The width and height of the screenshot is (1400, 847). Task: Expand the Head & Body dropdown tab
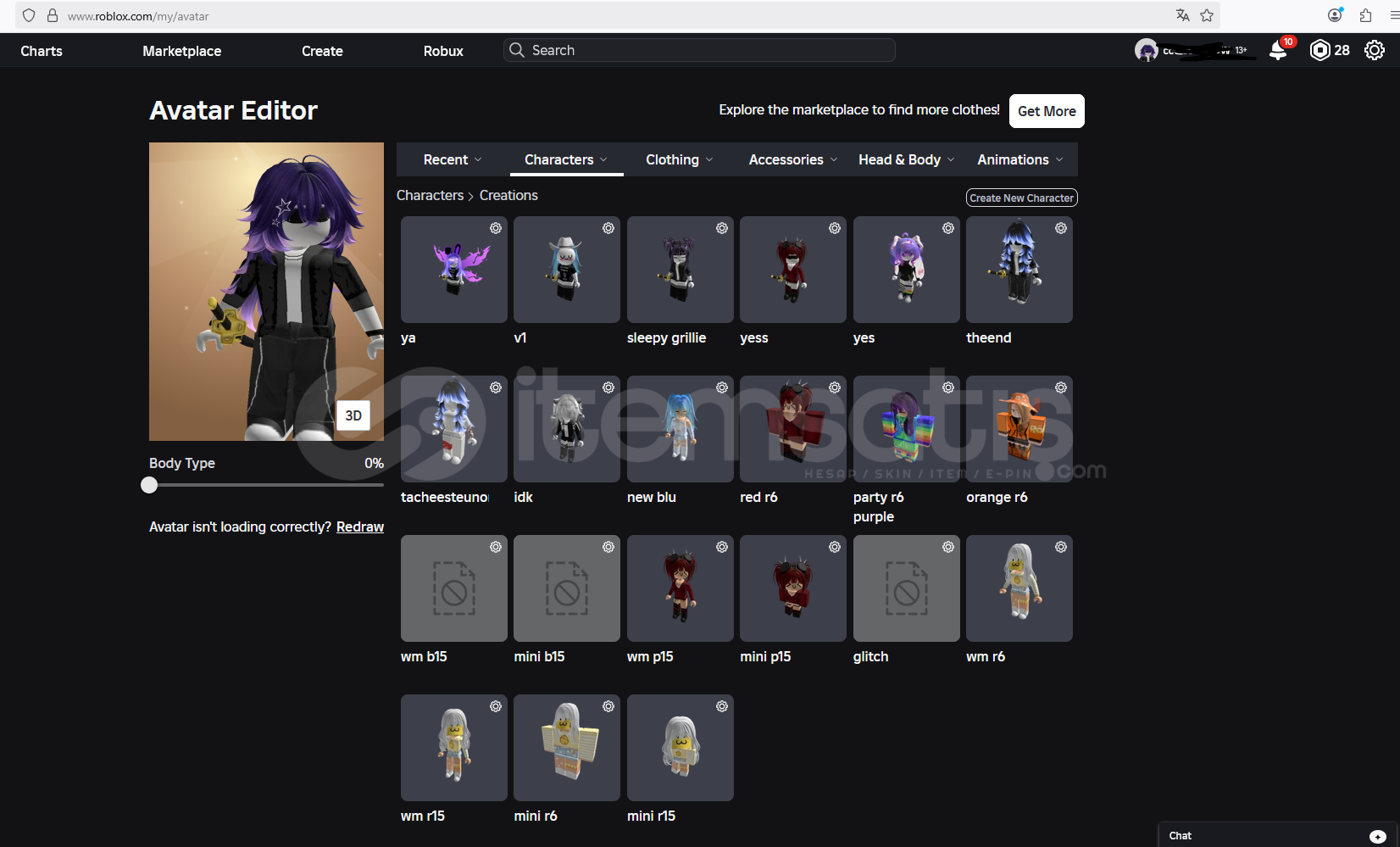[907, 159]
